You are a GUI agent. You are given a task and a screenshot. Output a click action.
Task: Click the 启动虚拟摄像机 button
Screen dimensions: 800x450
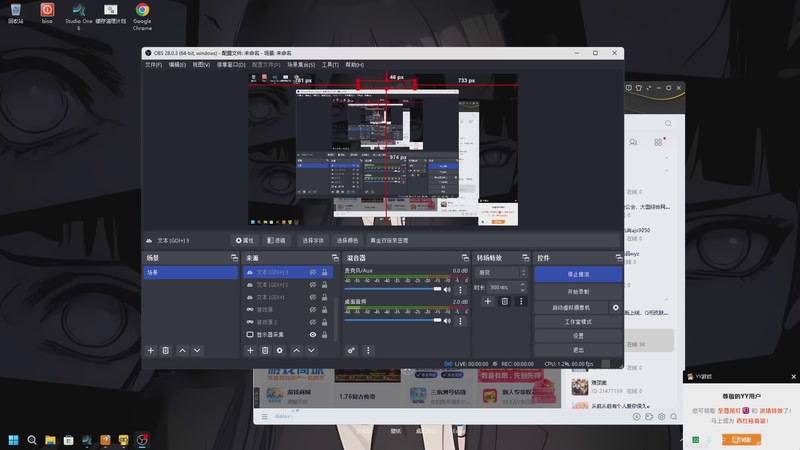[571, 308]
